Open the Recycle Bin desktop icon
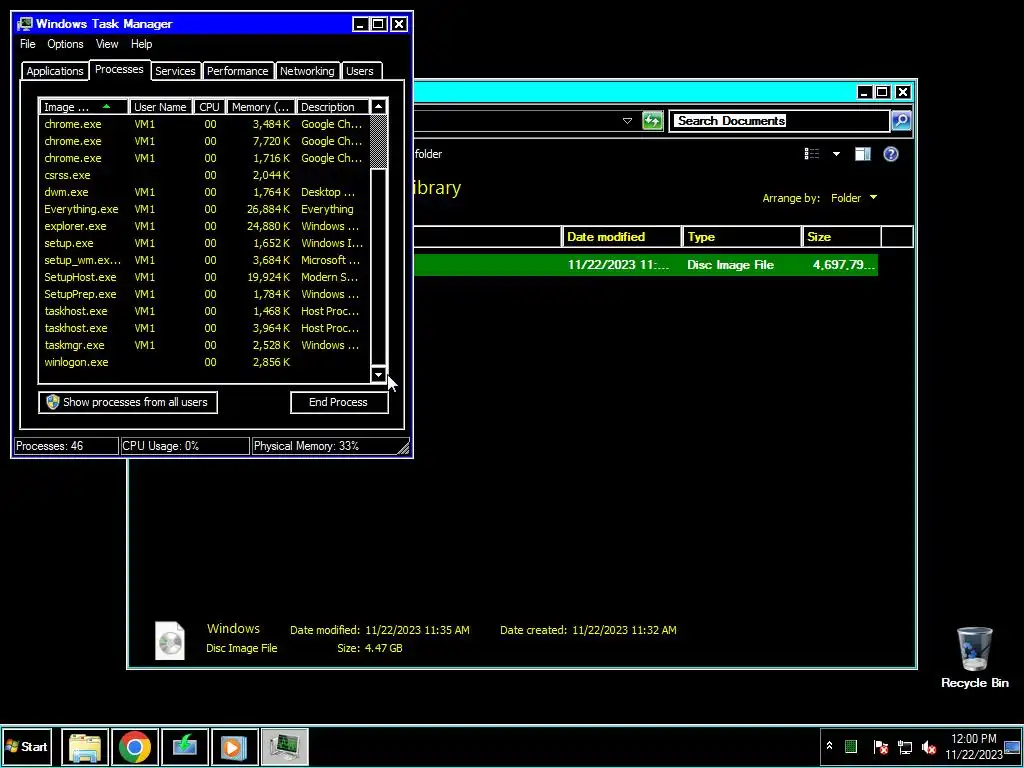This screenshot has width=1024, height=768. tap(974, 657)
